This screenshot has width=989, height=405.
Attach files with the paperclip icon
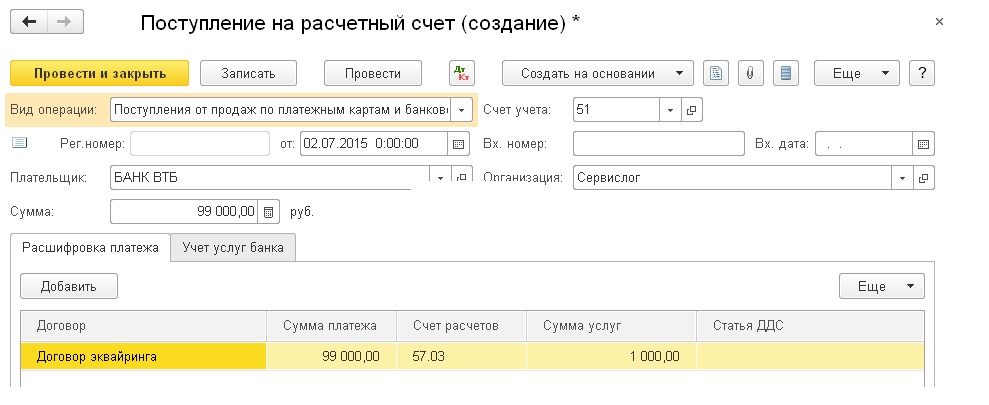(751, 73)
